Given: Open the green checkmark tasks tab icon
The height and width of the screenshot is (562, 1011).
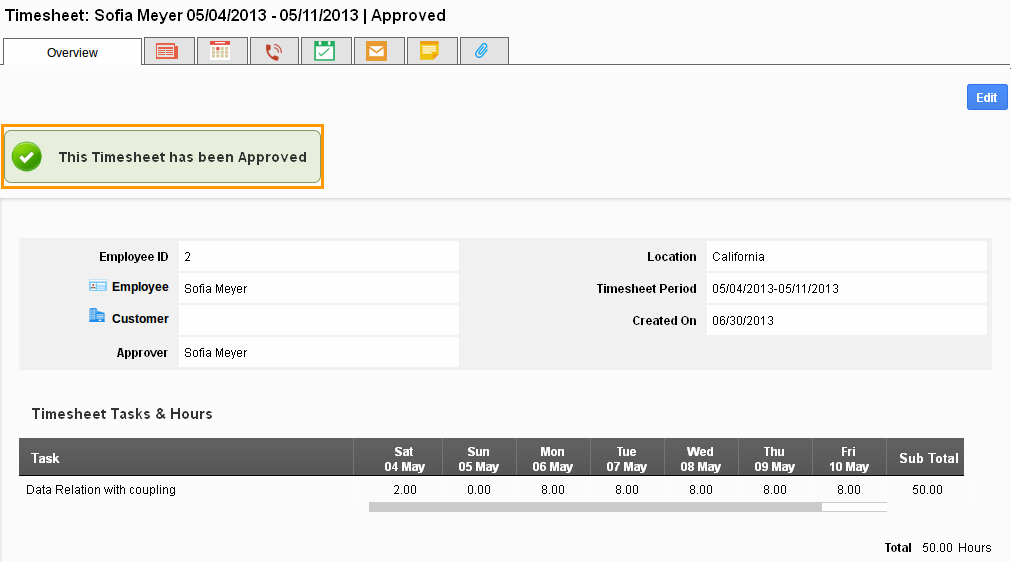Looking at the screenshot, I should point(325,51).
